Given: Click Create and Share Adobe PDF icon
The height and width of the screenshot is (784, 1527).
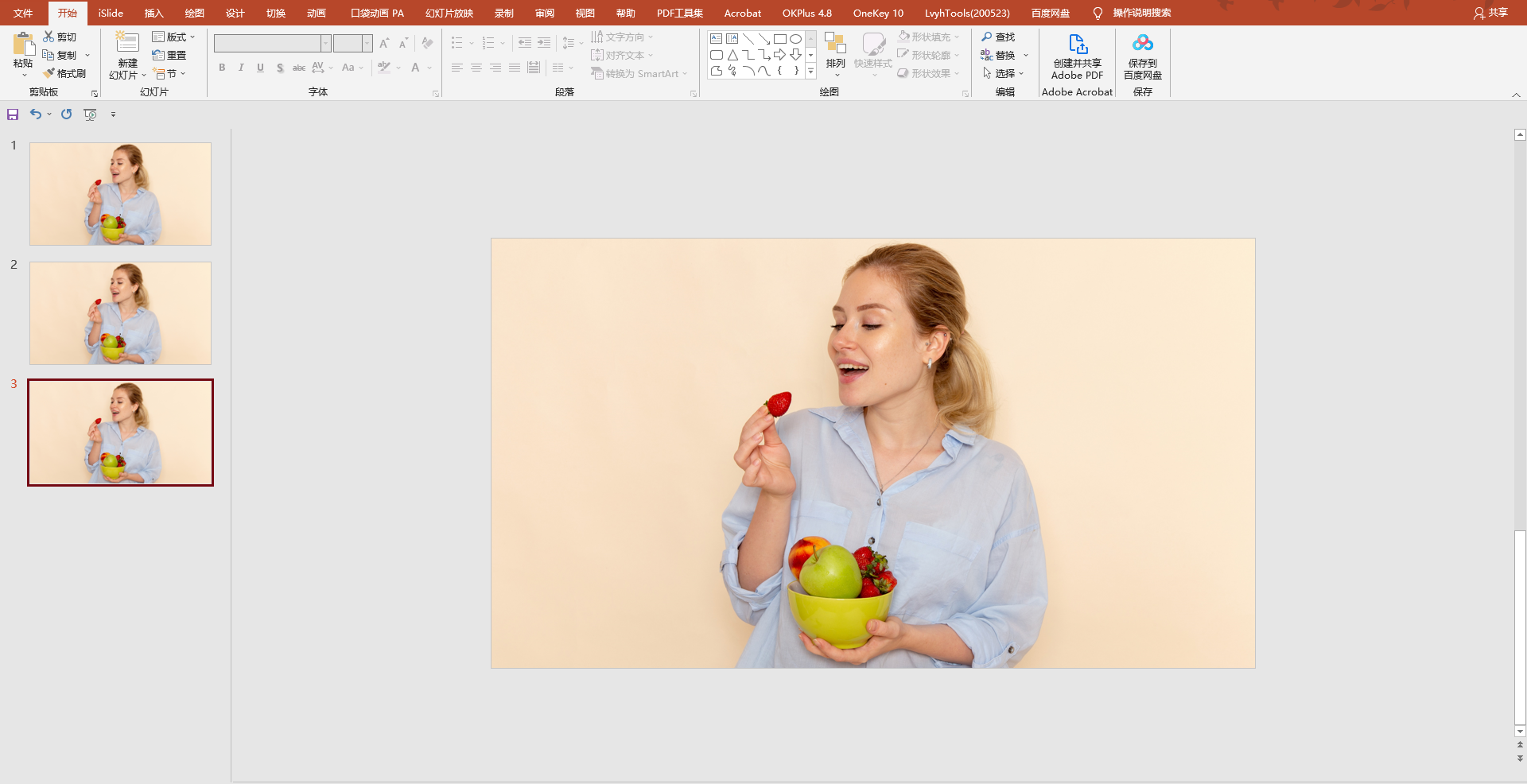Looking at the screenshot, I should coord(1078,56).
